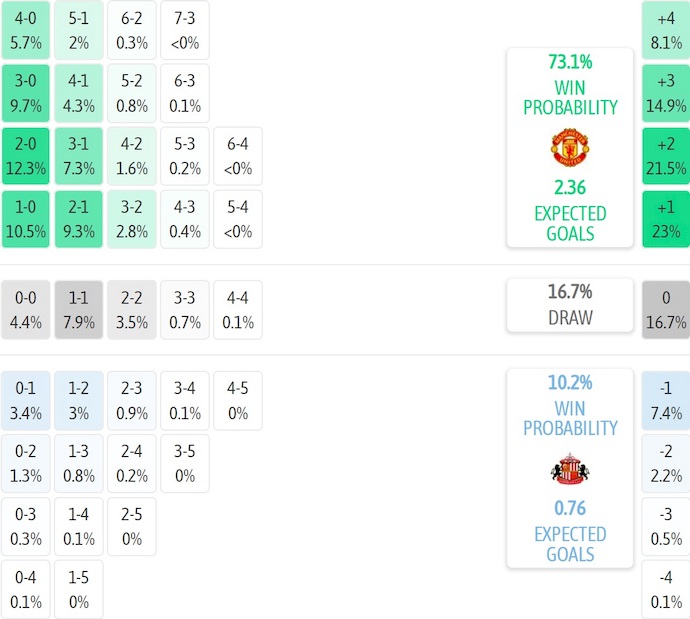The width and height of the screenshot is (690, 619).
Task: Click the +4 goal margin tile
Action: 666,29
